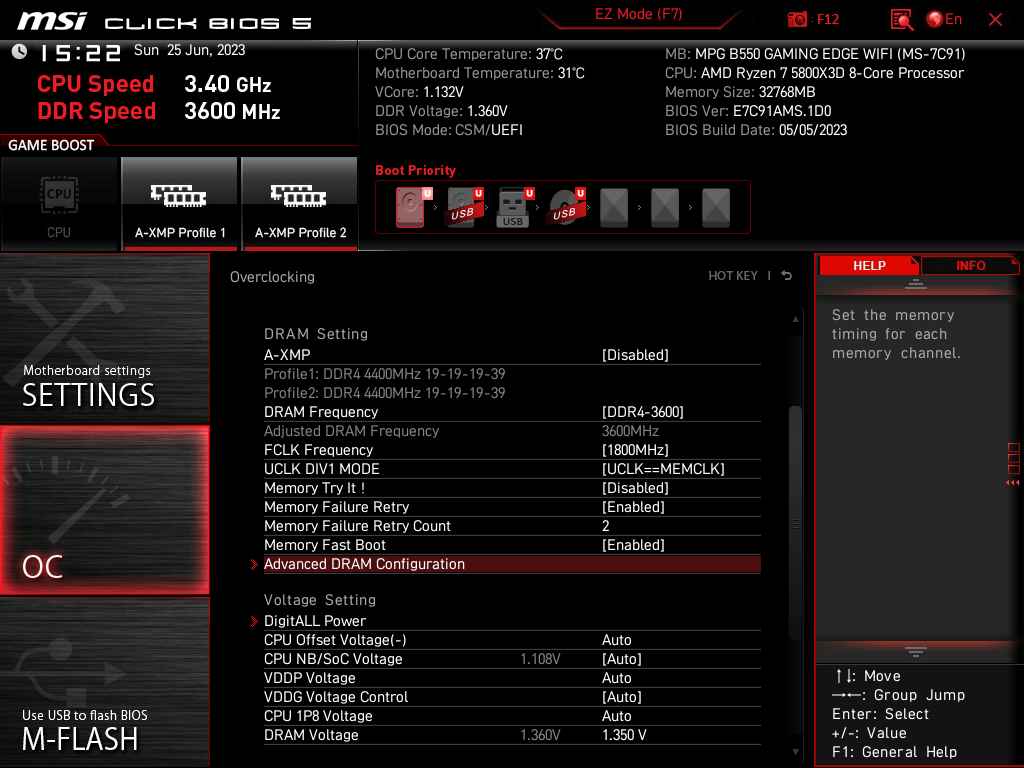
Task: Expand Advanced DRAM Configuration submenu
Action: [512, 564]
